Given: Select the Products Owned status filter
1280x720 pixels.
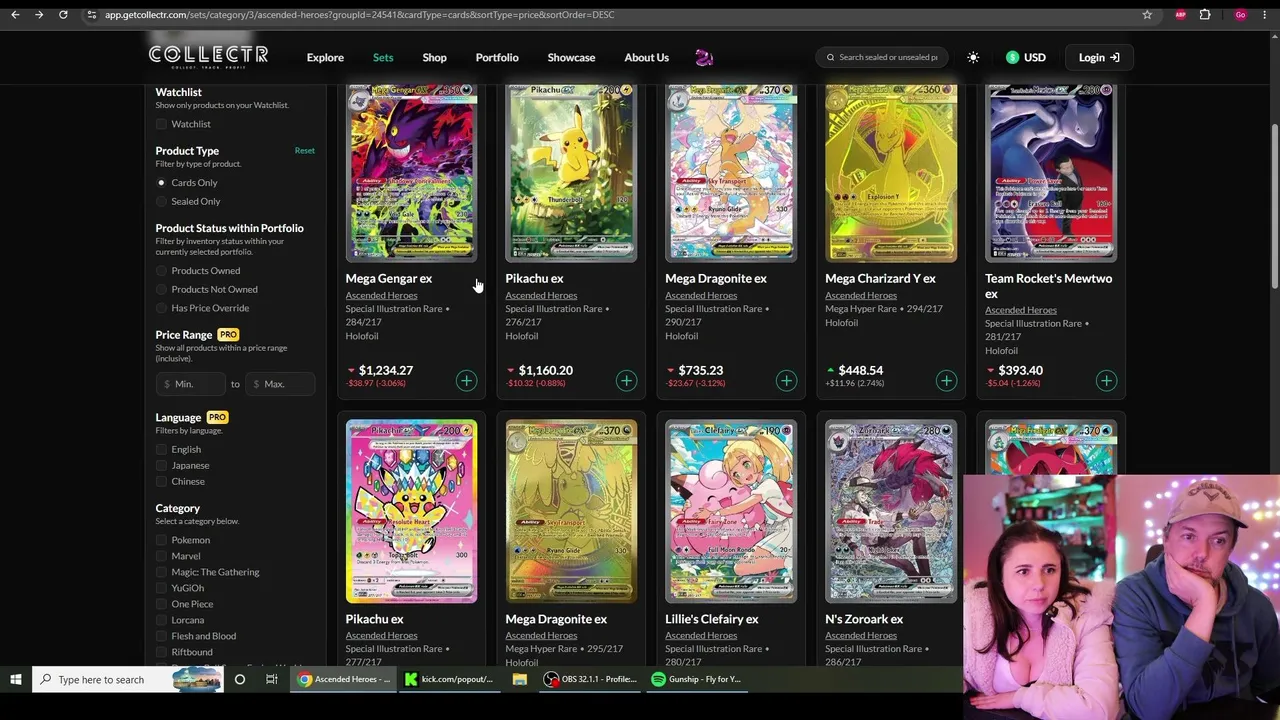Looking at the screenshot, I should 161,271.
